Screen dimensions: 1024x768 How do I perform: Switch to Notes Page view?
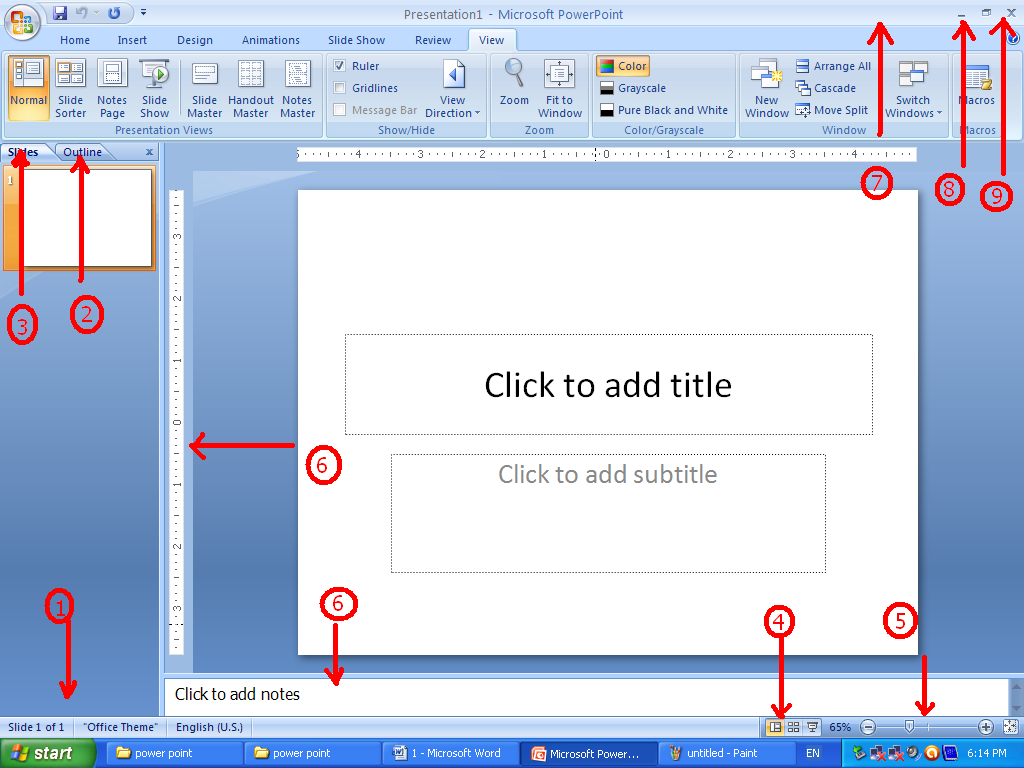pyautogui.click(x=112, y=88)
